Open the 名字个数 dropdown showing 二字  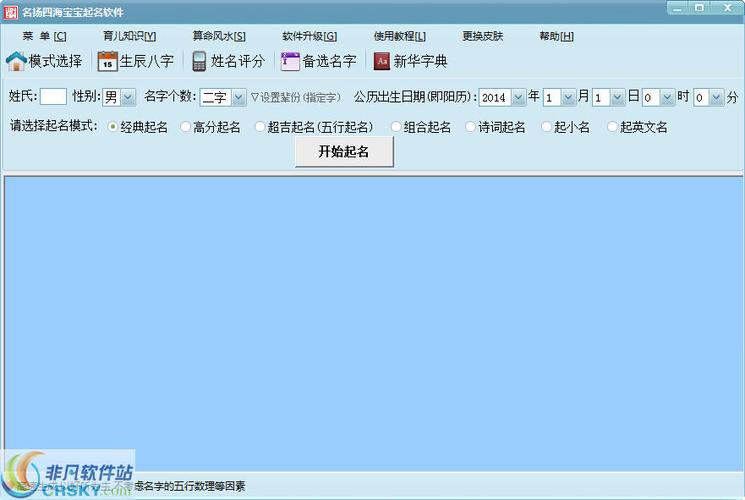pos(223,97)
